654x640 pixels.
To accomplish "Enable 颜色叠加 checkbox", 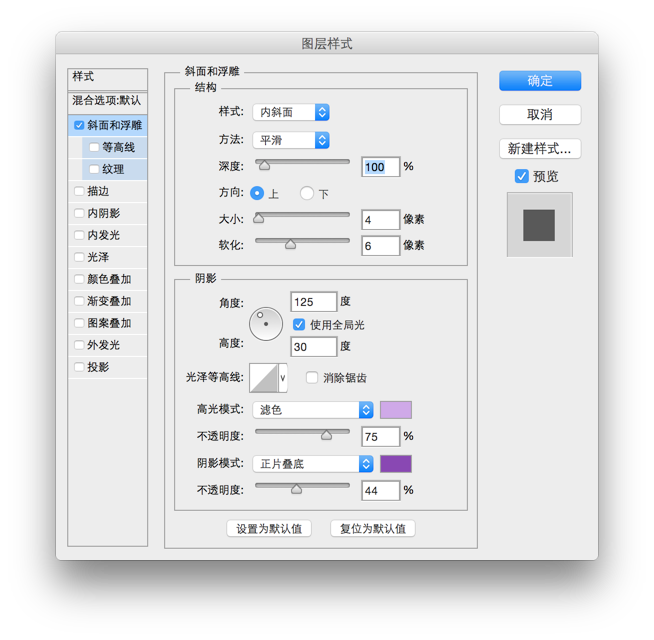I will pyautogui.click(x=79, y=279).
